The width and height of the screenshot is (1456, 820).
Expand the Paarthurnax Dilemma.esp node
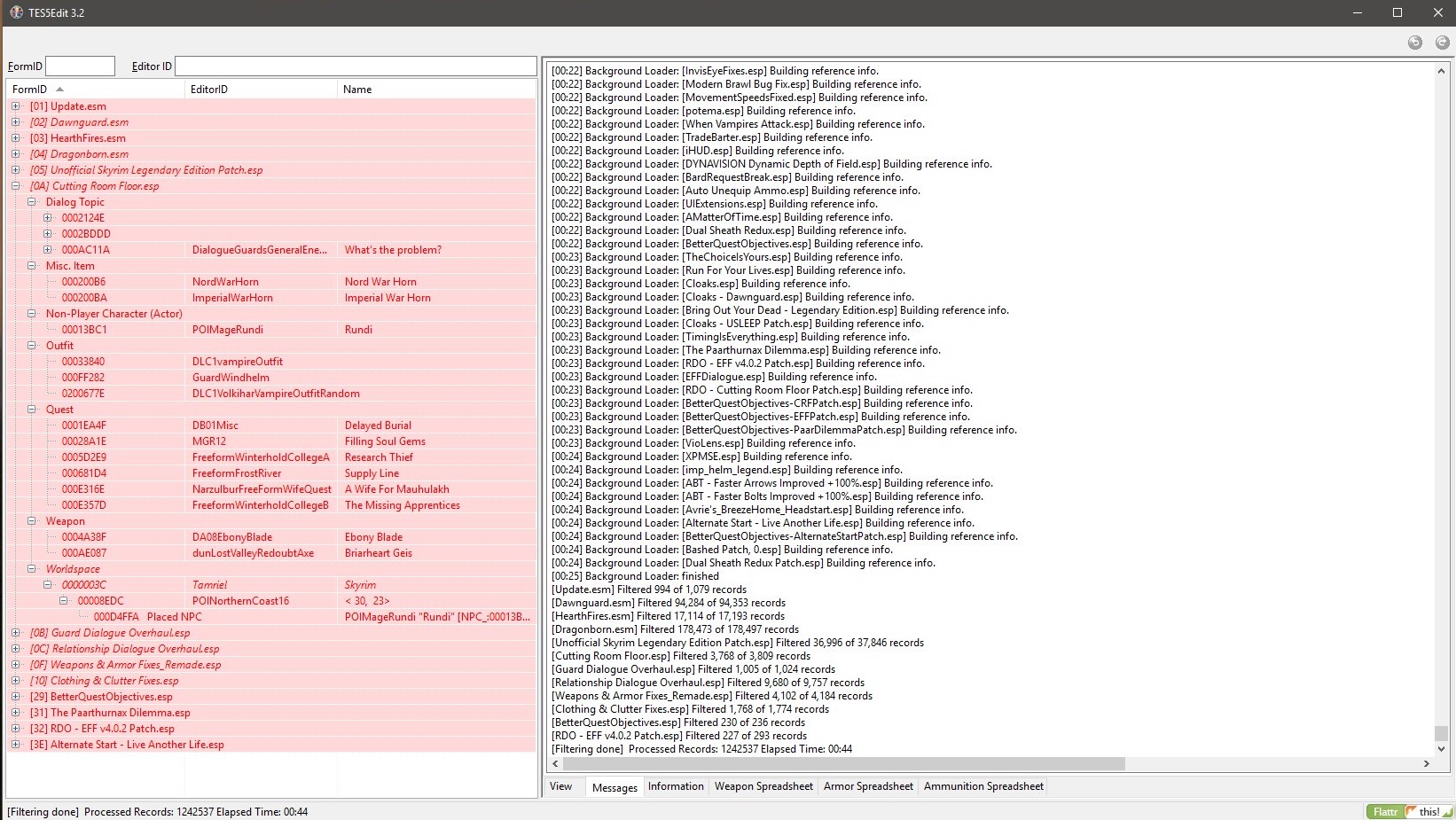coord(16,713)
